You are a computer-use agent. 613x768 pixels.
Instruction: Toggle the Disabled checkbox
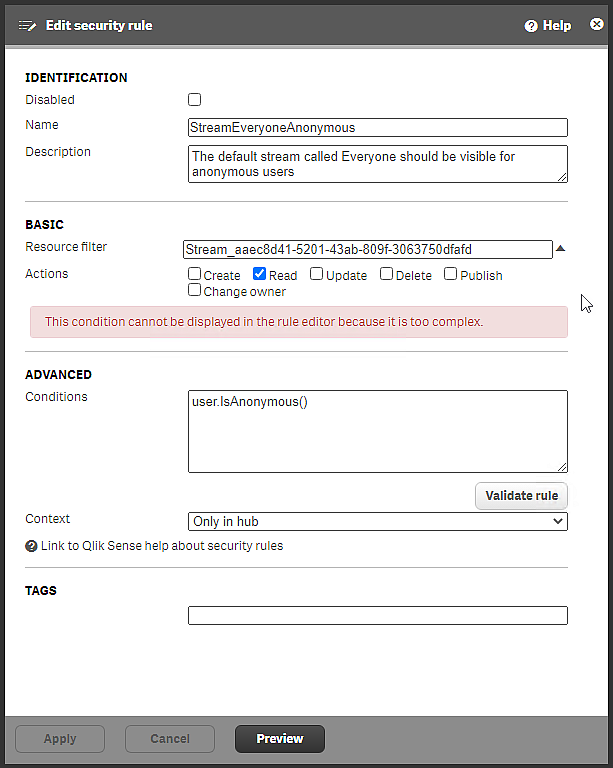click(195, 100)
